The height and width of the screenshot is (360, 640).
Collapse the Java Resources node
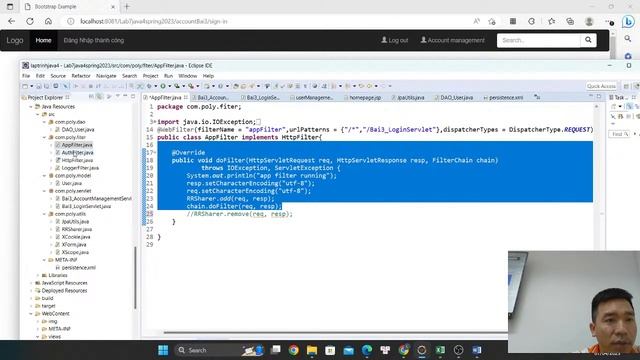coord(31,107)
